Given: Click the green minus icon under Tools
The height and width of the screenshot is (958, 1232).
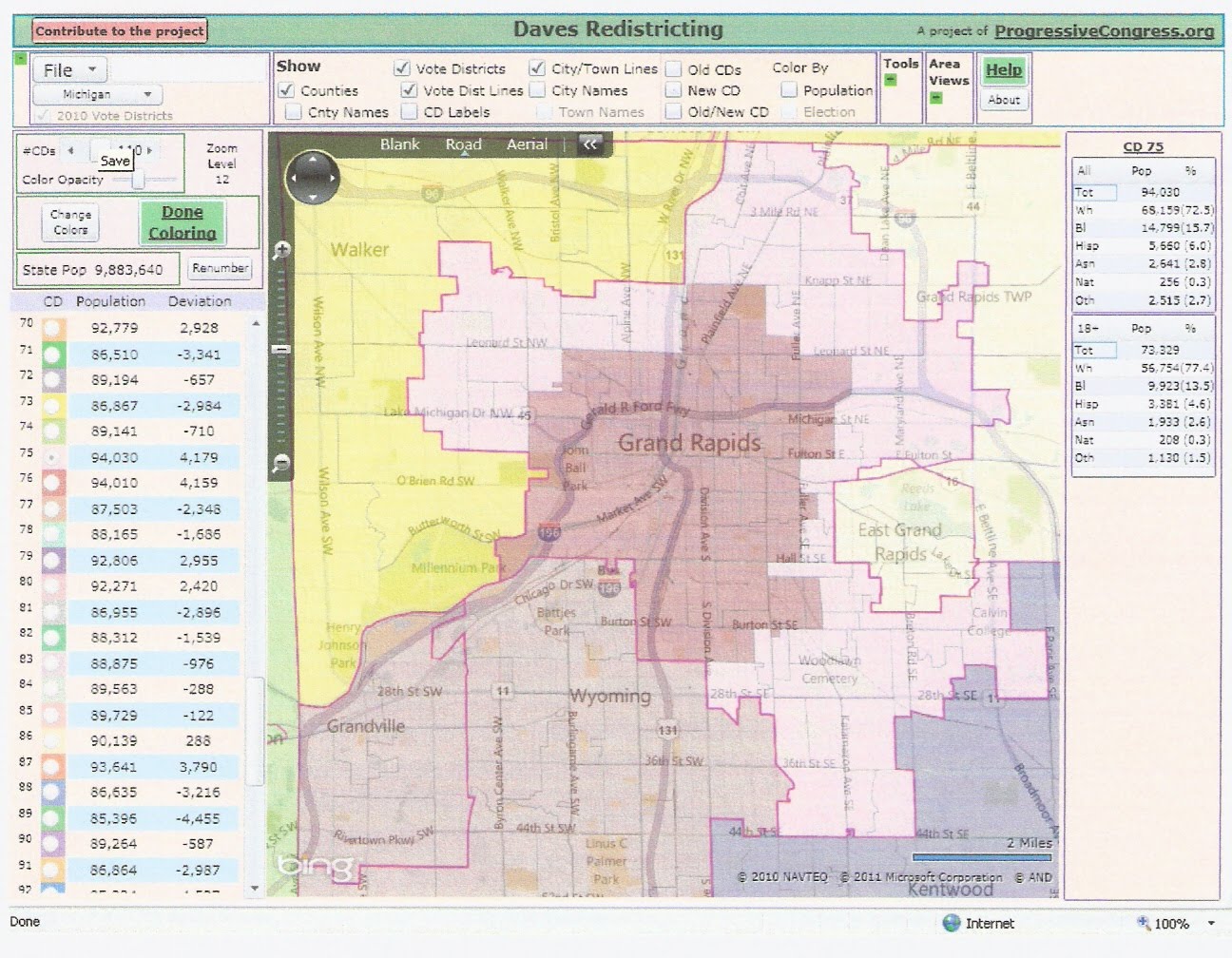Looking at the screenshot, I should click(891, 80).
